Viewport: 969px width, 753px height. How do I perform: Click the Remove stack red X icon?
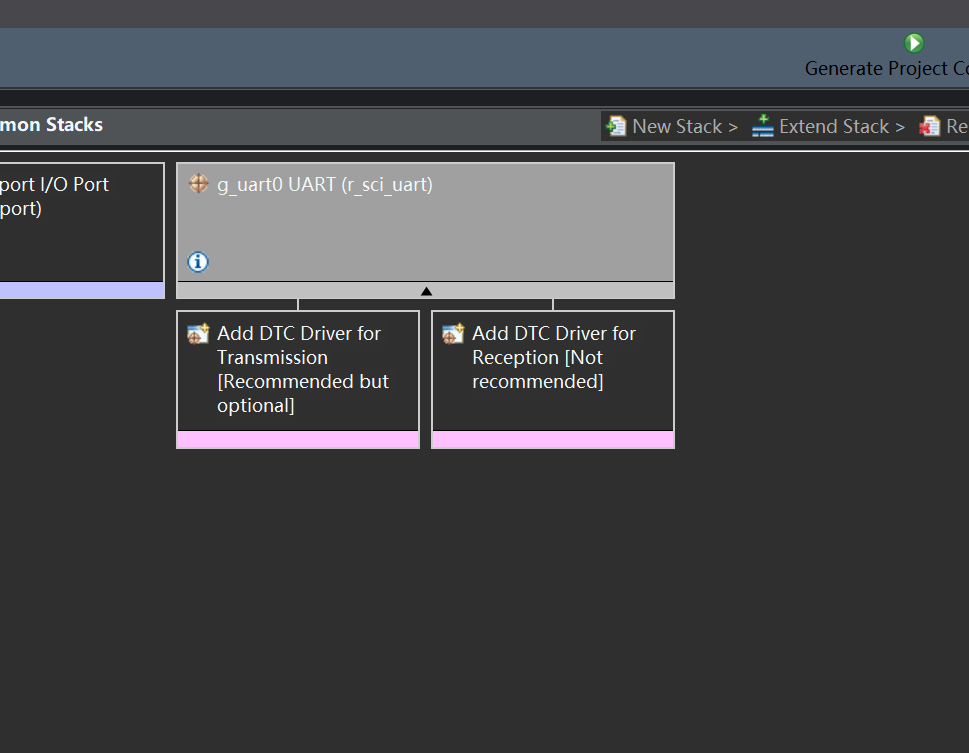click(929, 126)
